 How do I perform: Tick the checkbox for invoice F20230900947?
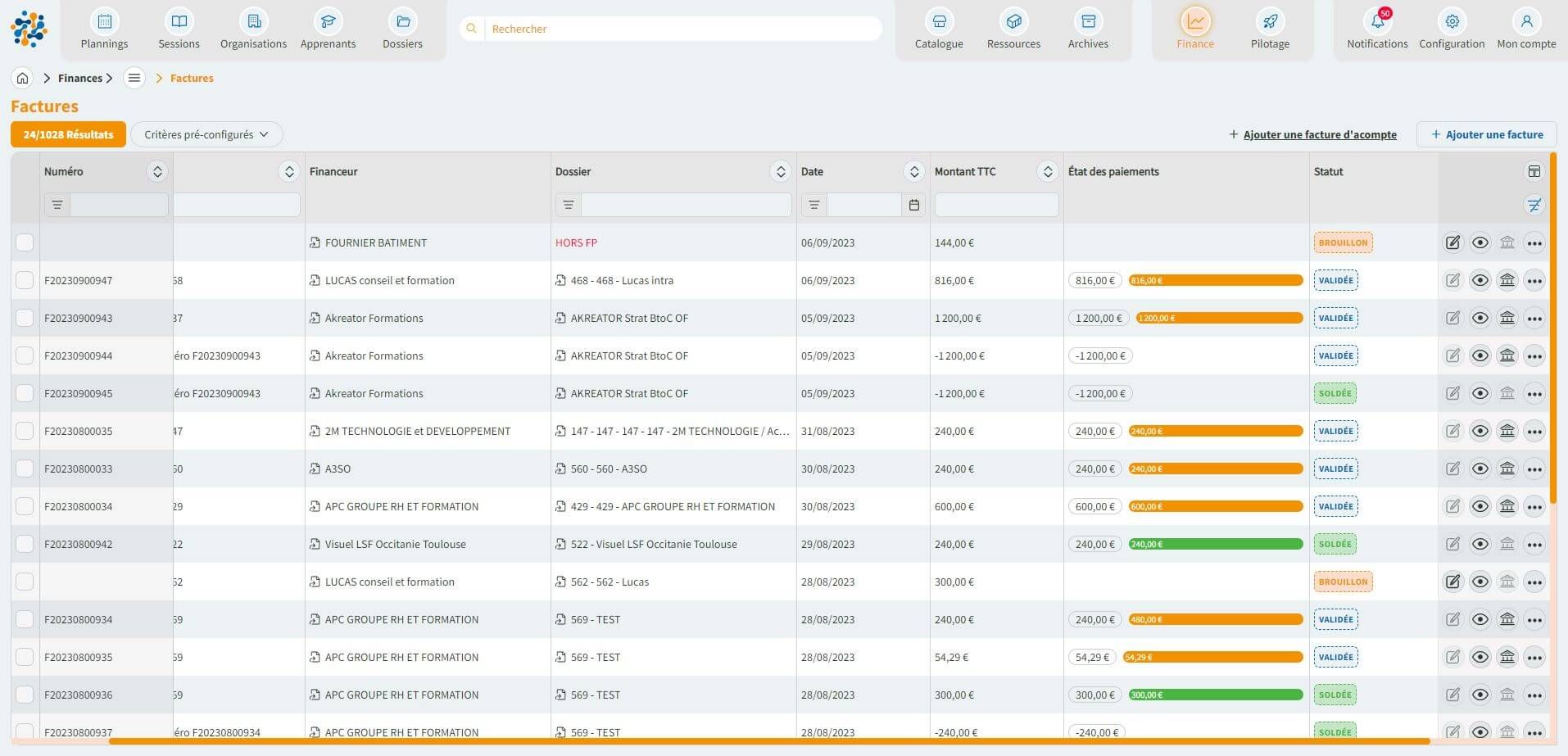[25, 280]
